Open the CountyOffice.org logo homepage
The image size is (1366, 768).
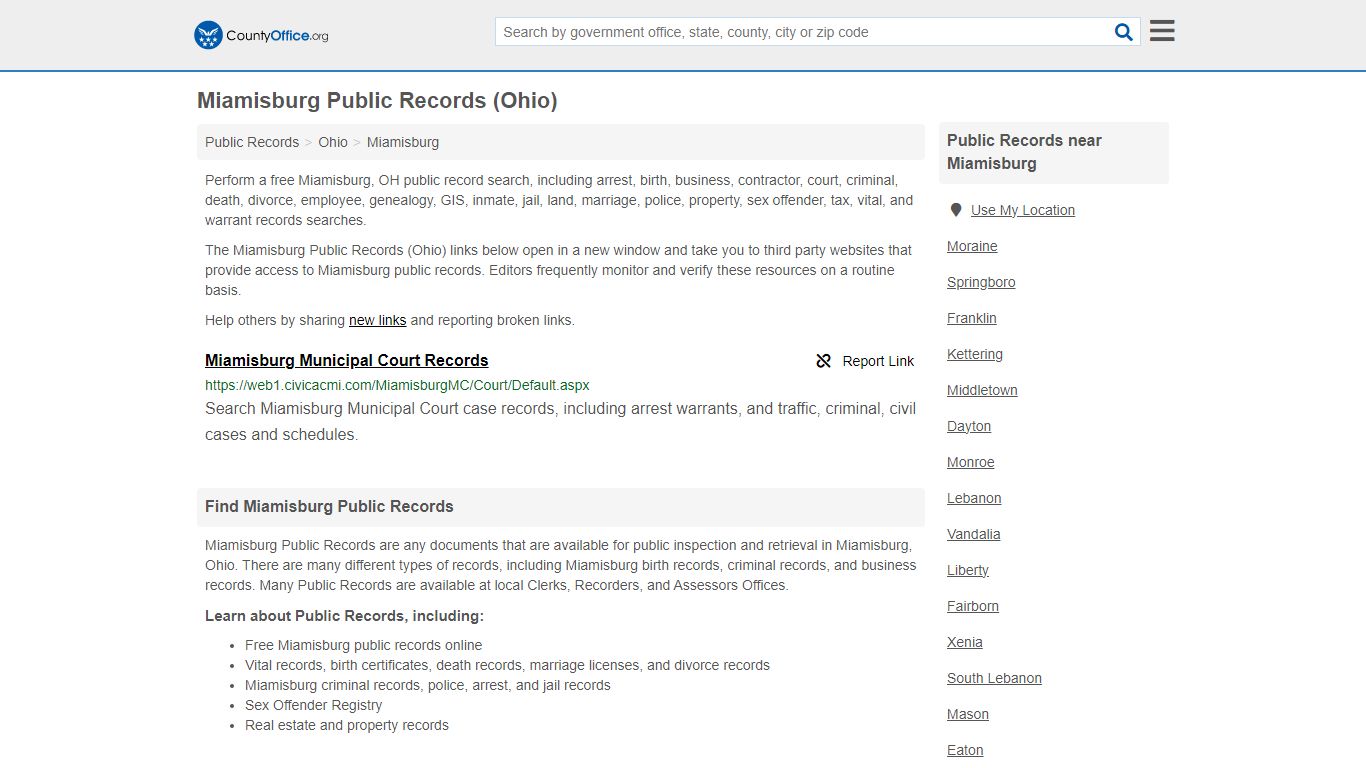tap(261, 35)
